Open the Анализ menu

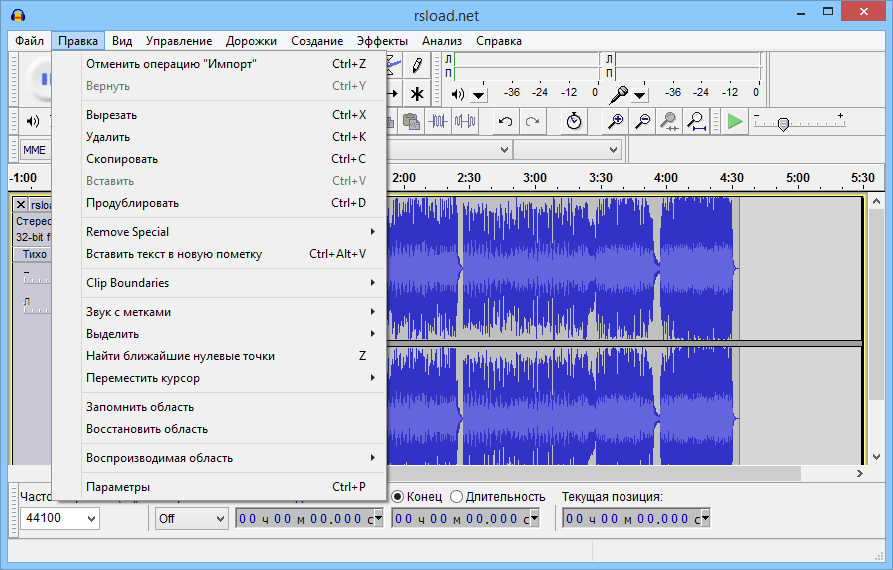442,41
